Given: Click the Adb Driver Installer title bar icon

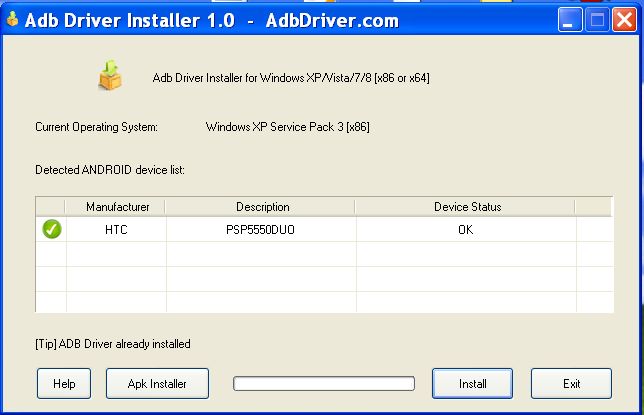Looking at the screenshot, I should 11,20.
